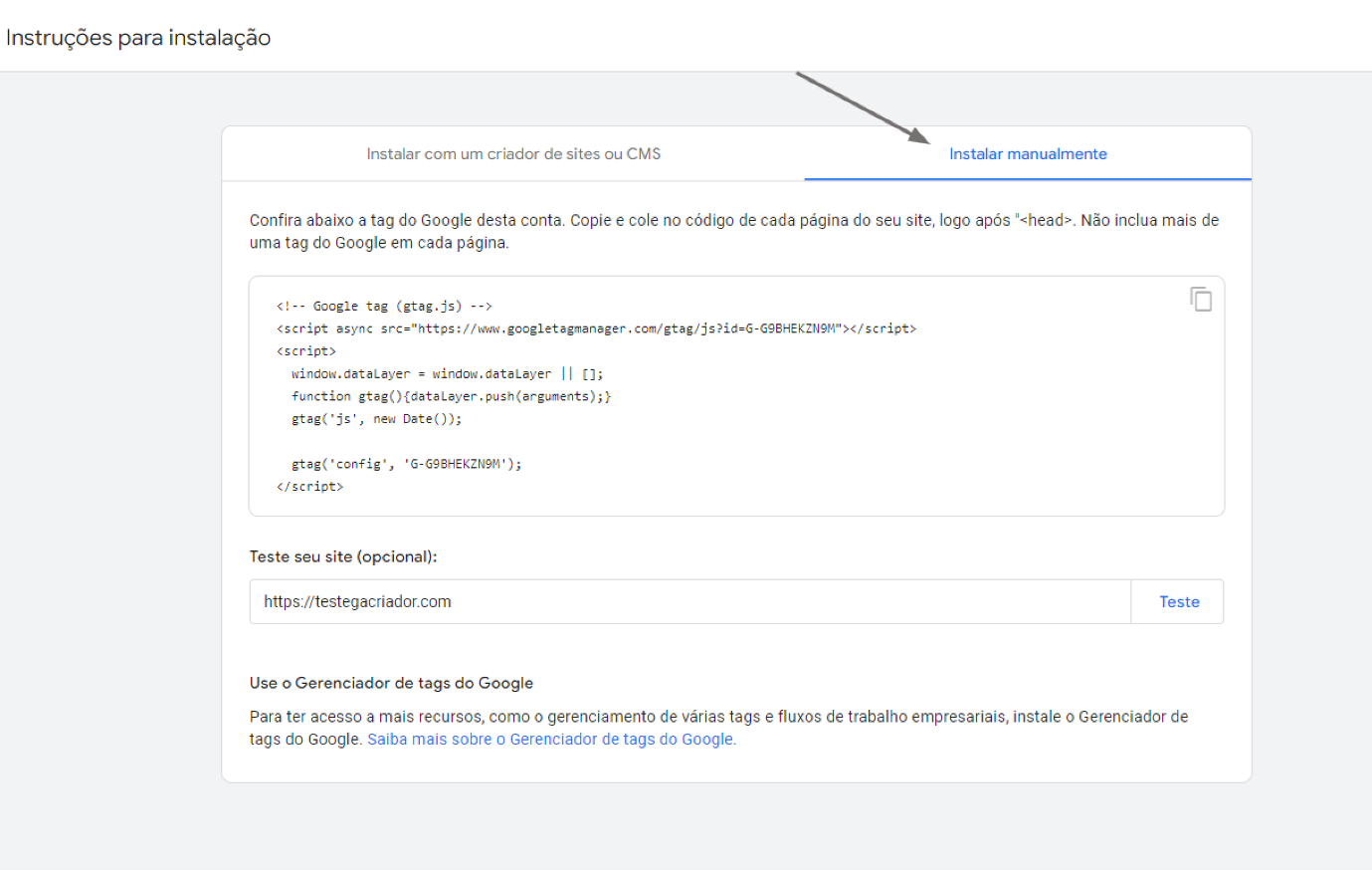Image resolution: width=1372 pixels, height=870 pixels.
Task: Click the 'function gtag()' code line
Action: 452,396
